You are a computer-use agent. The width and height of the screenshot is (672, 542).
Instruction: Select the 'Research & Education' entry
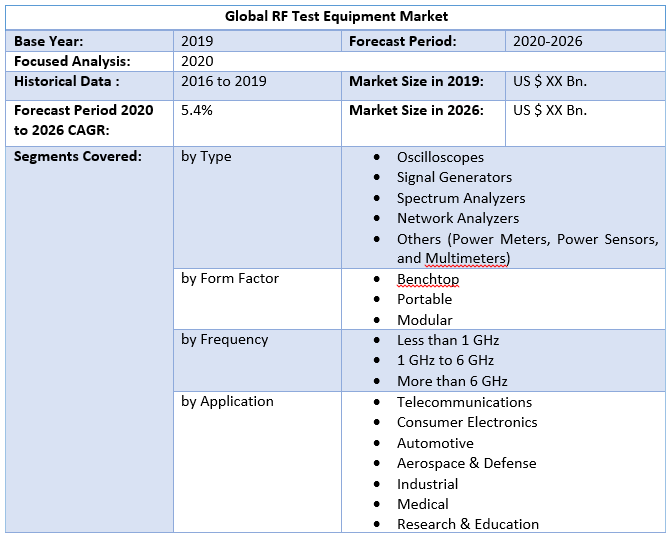pyautogui.click(x=467, y=524)
